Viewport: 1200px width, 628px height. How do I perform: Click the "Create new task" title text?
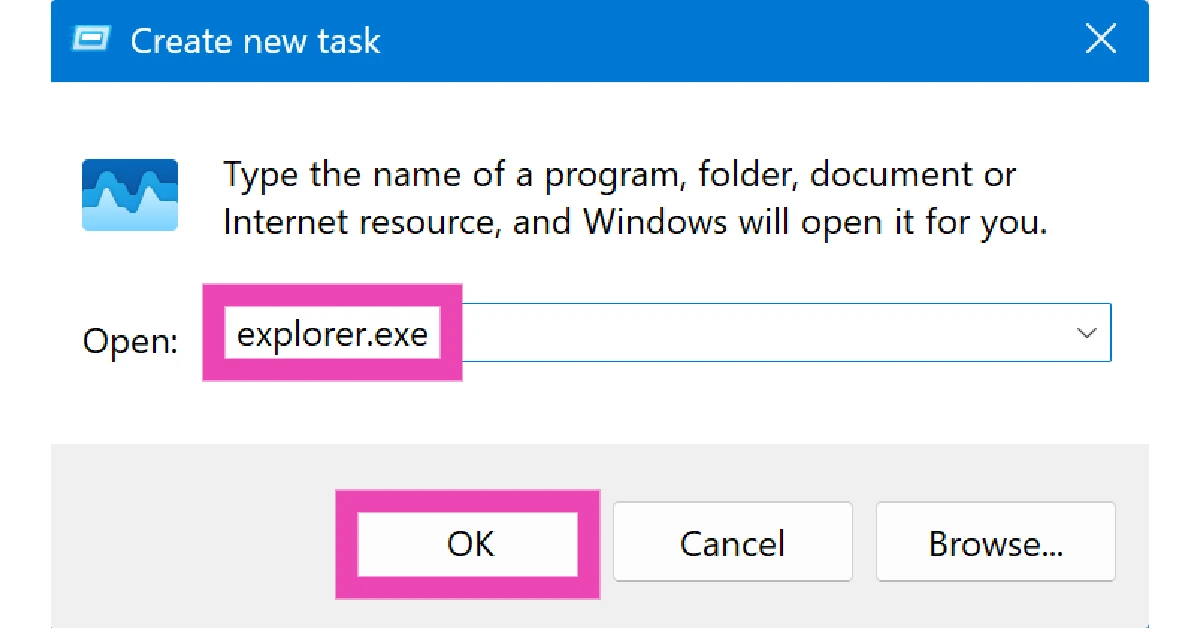[255, 41]
